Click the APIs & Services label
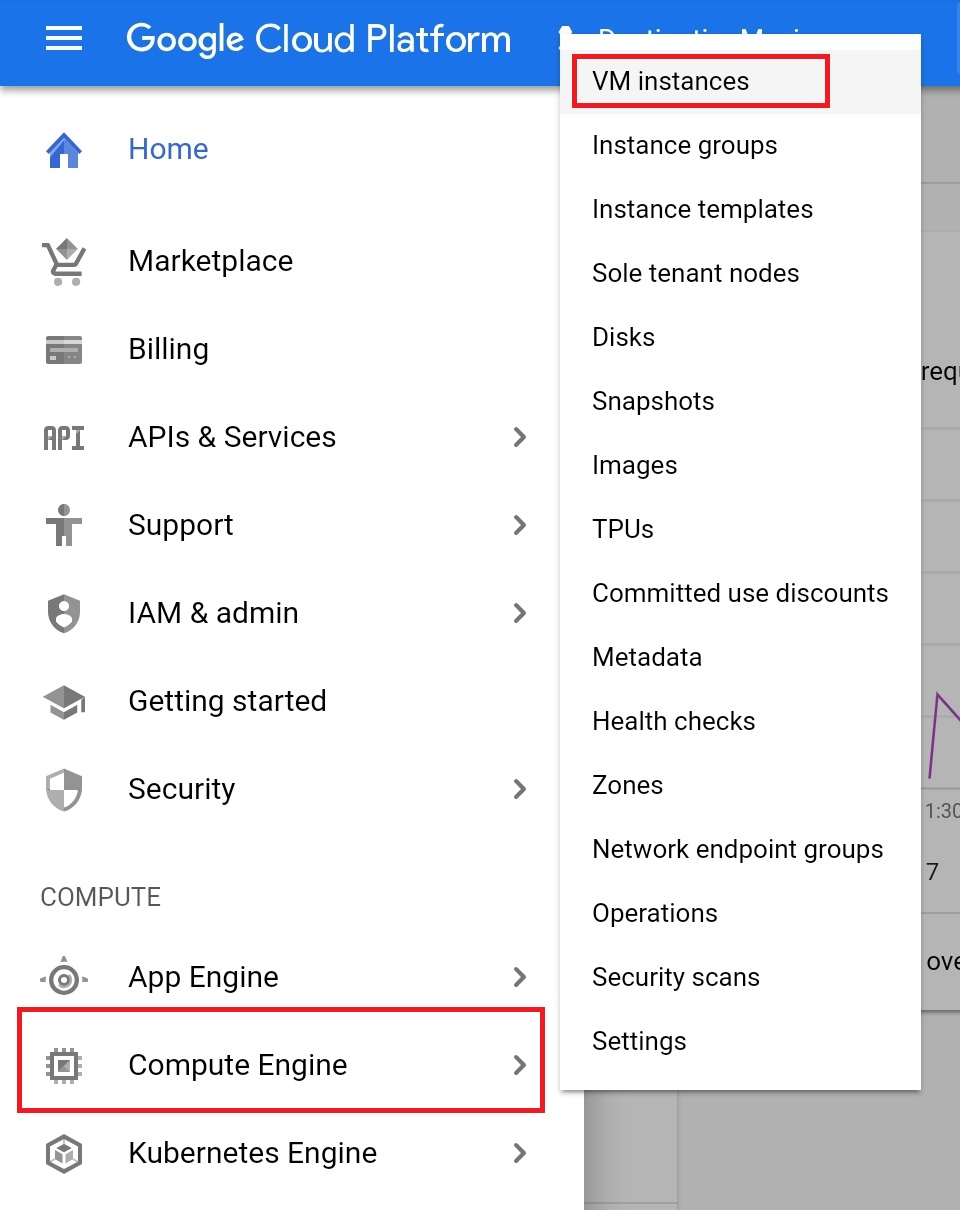Screen dimensions: 960x1210 coord(232,438)
